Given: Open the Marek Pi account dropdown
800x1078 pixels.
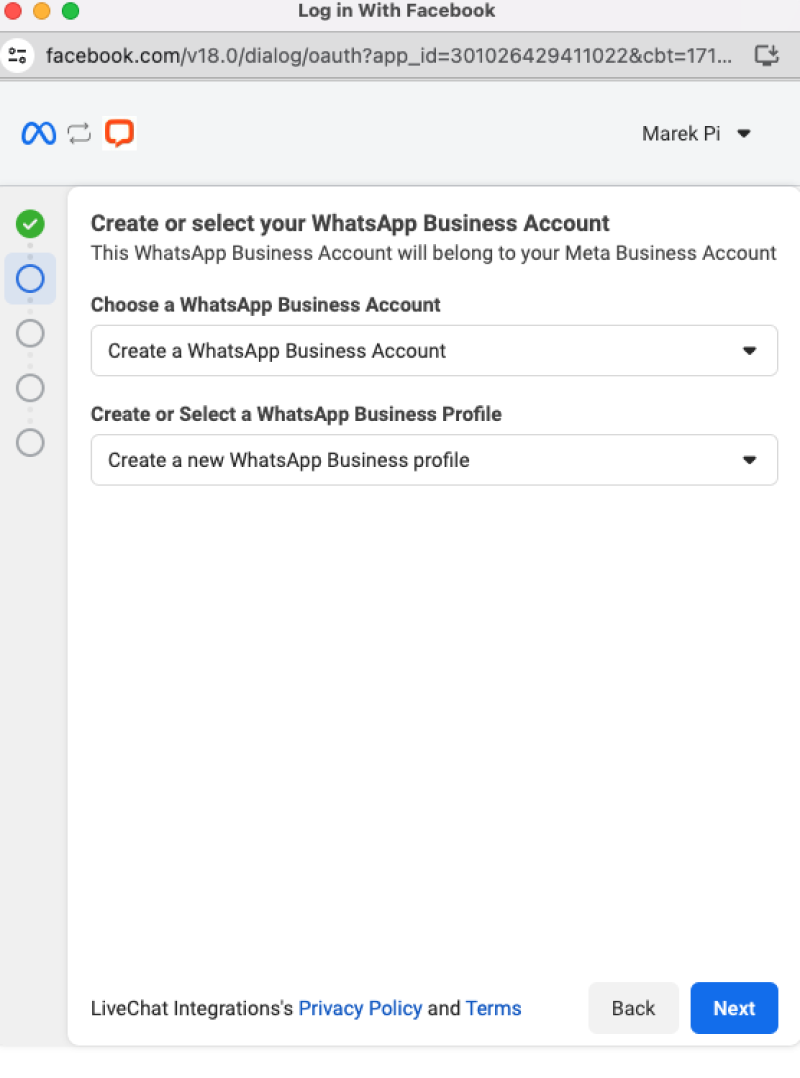Looking at the screenshot, I should [696, 133].
